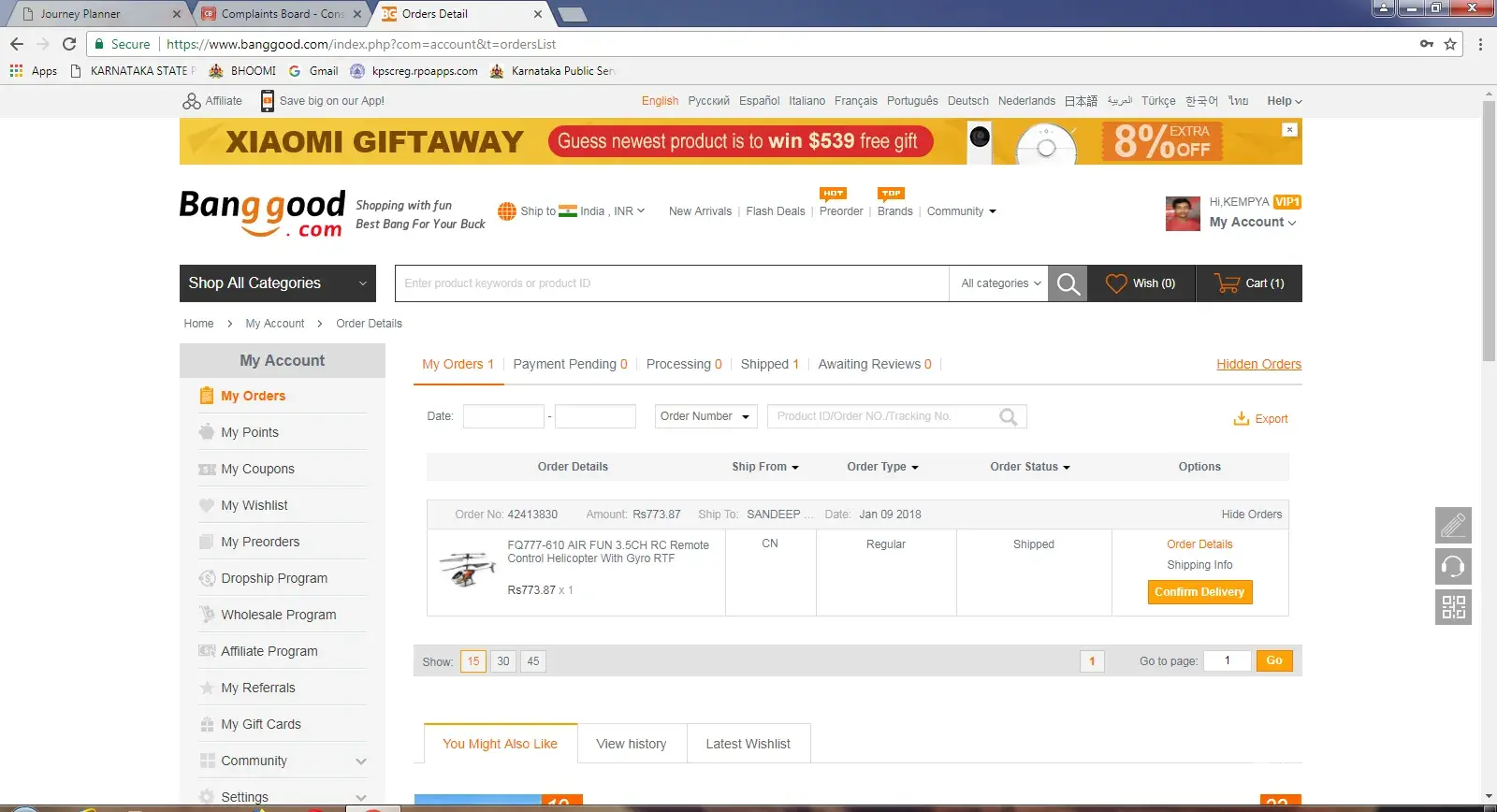
Task: Open the Order Number filter dropdown
Action: point(705,416)
